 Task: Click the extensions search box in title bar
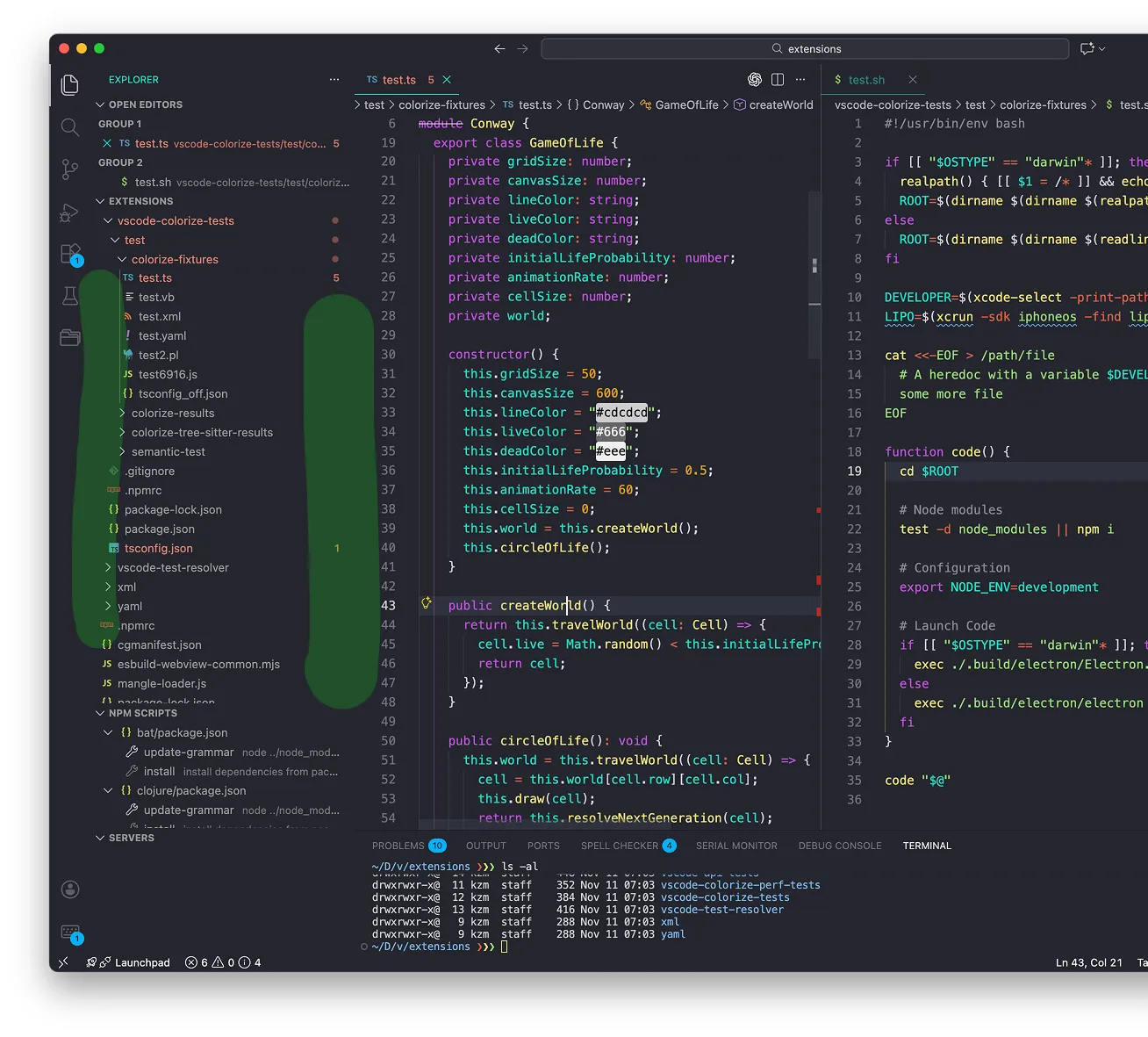(805, 49)
